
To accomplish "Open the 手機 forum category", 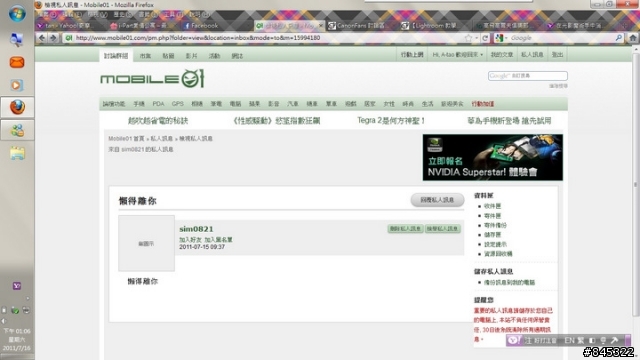I will click(139, 104).
